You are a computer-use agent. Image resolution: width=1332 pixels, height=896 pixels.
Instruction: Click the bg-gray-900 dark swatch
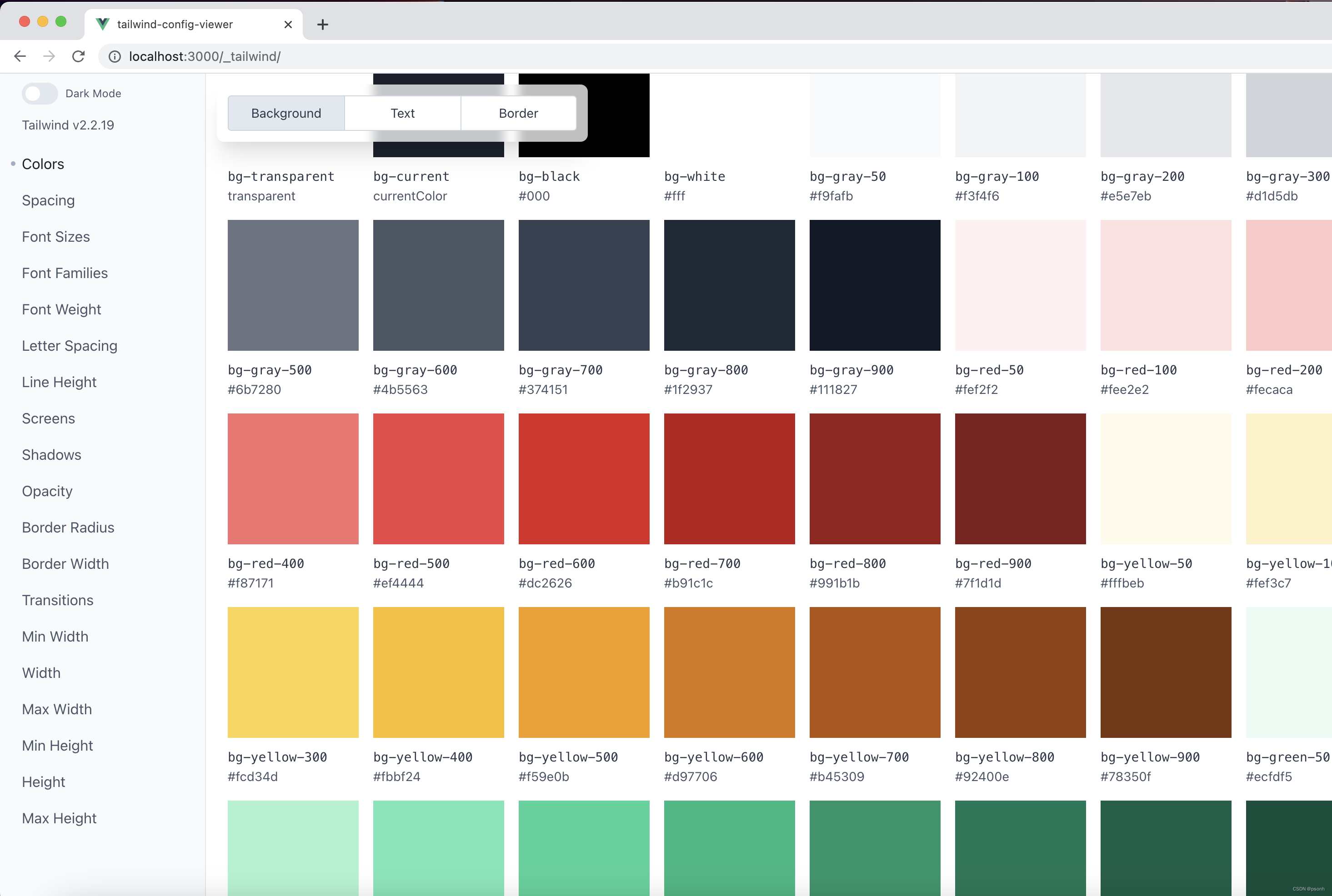click(875, 285)
